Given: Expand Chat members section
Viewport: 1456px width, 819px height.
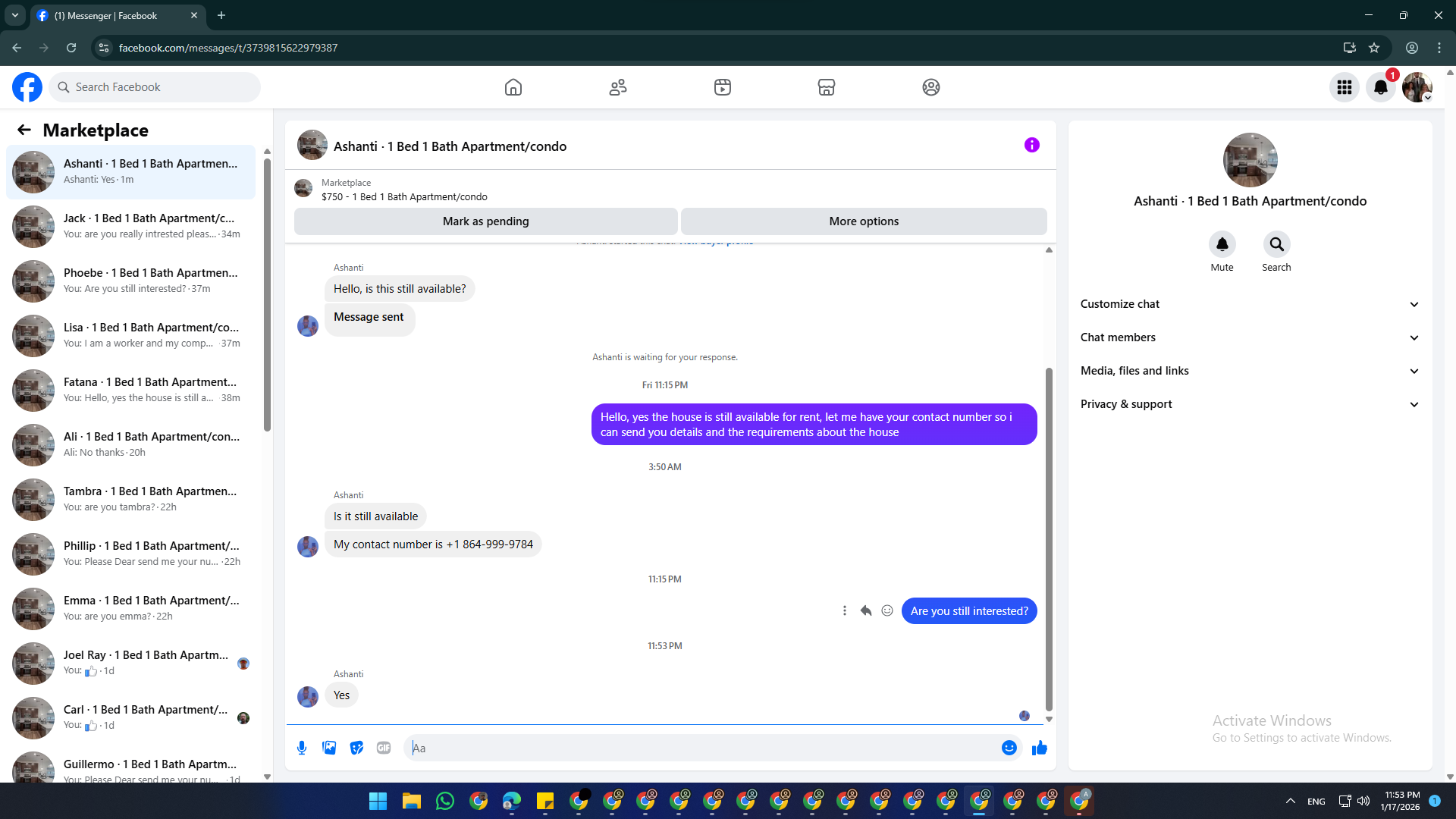Looking at the screenshot, I should pyautogui.click(x=1249, y=337).
